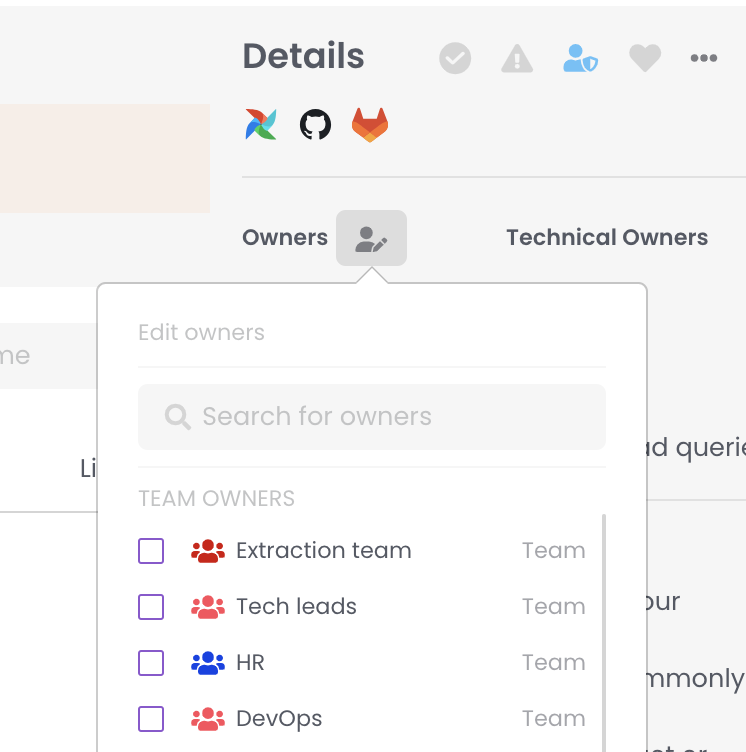
Task: Enable the DevOps team checkbox
Action: 151,719
